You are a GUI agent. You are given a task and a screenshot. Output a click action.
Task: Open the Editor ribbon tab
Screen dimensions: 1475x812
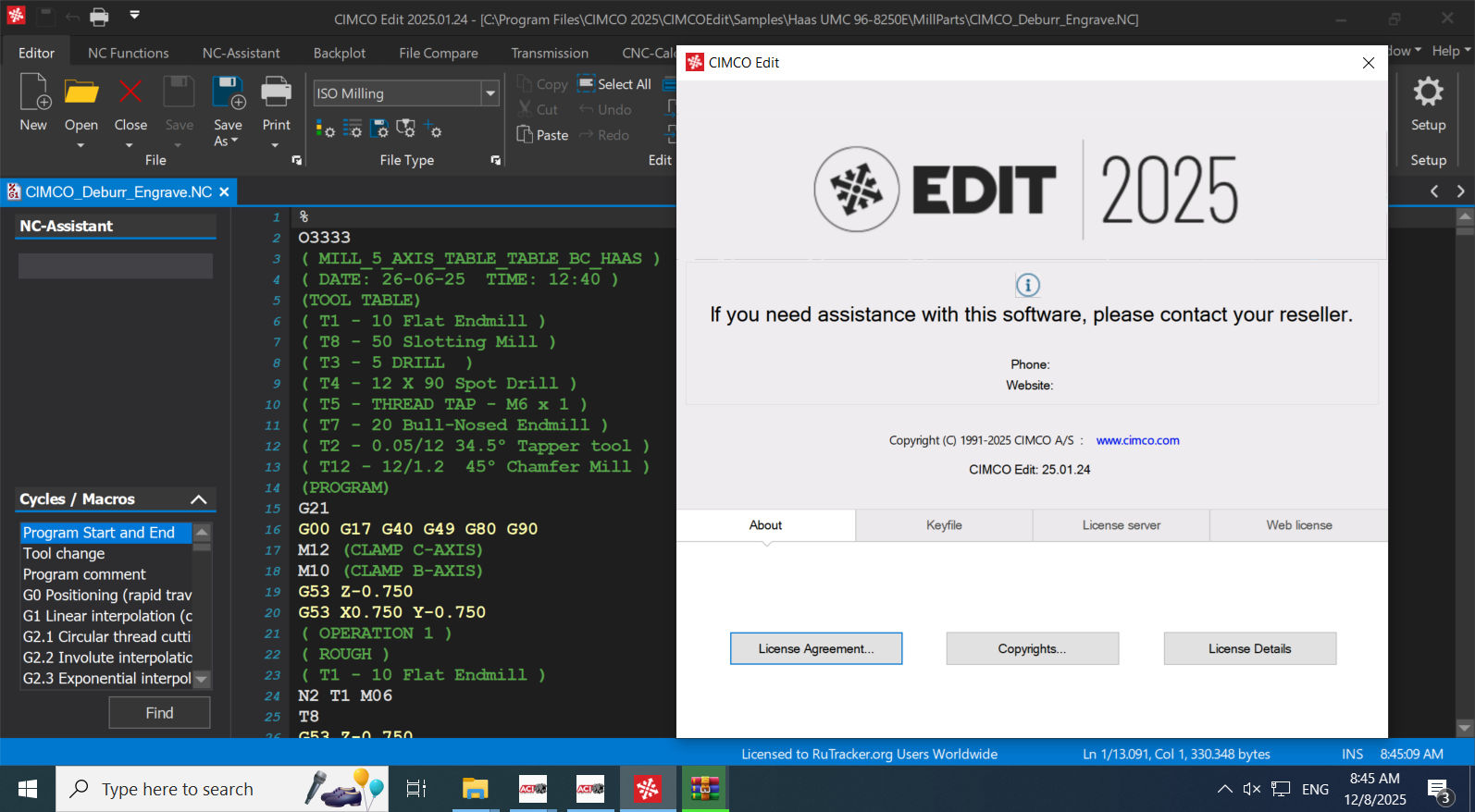(x=36, y=53)
